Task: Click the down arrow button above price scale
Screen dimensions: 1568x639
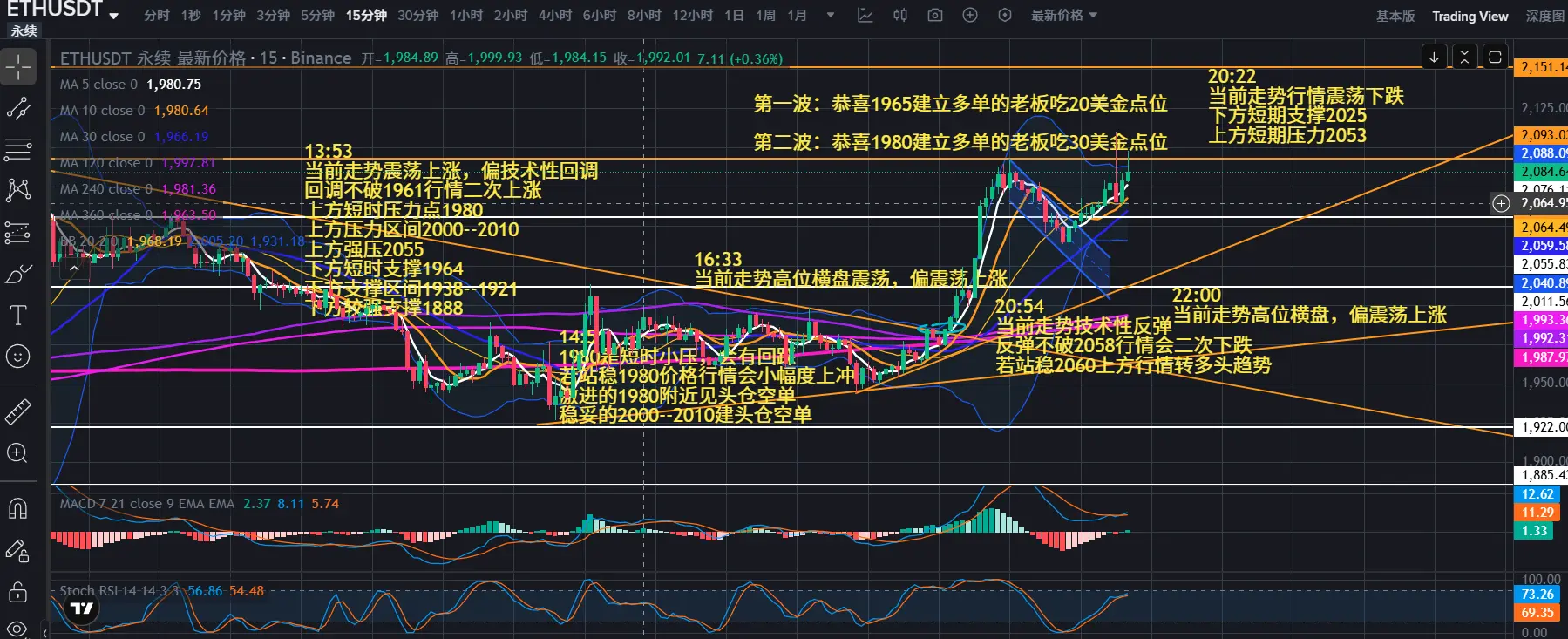Action: click(x=1434, y=57)
